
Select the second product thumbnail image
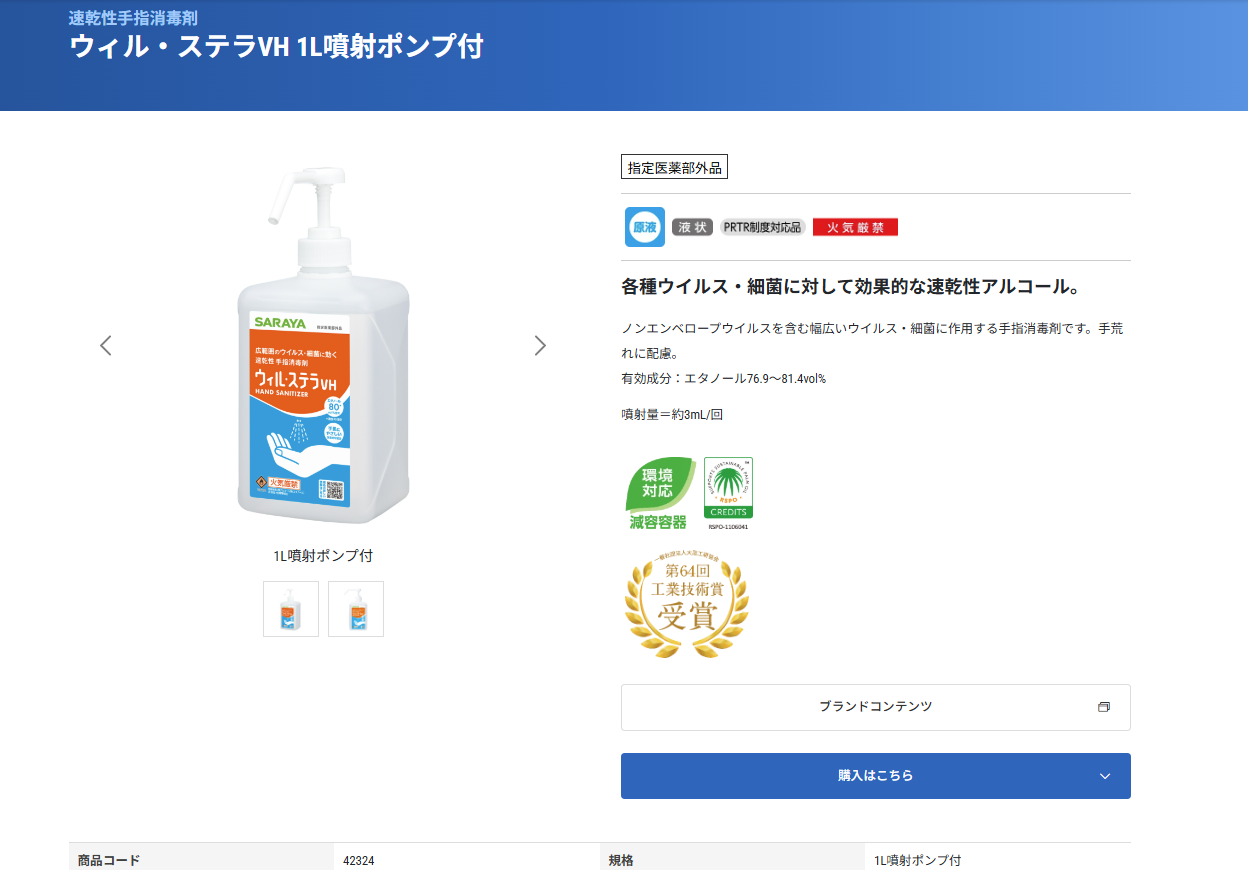tap(356, 609)
